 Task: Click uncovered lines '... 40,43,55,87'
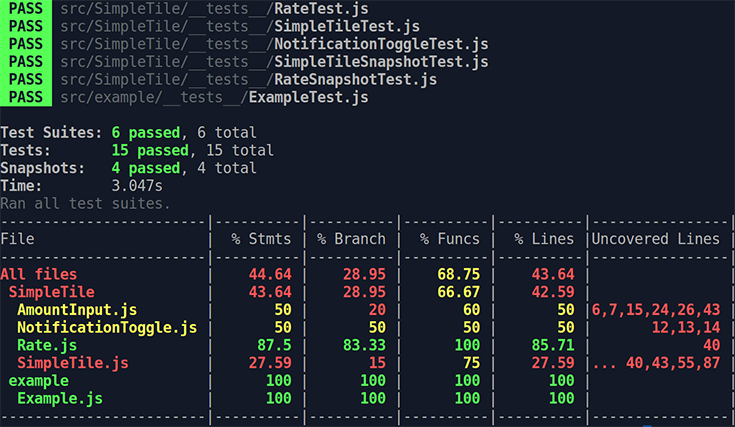coord(656,363)
